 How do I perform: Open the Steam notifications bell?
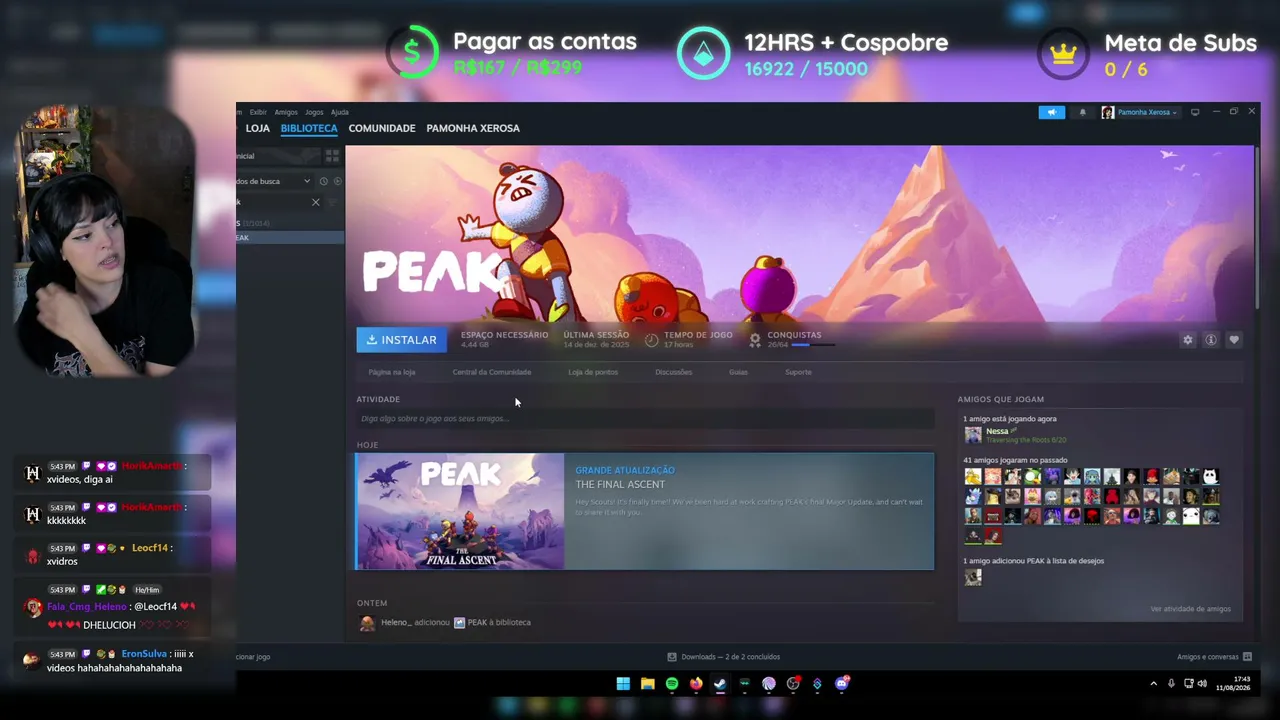click(1082, 112)
